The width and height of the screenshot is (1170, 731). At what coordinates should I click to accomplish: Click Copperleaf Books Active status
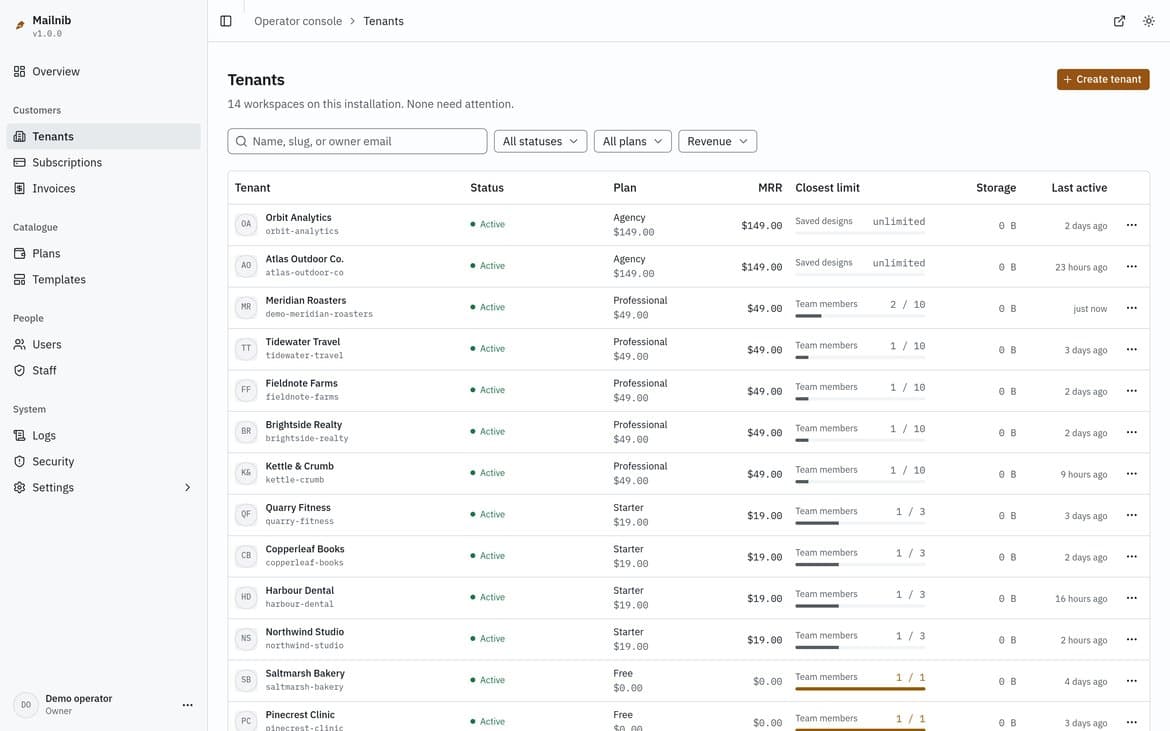[x=487, y=556]
